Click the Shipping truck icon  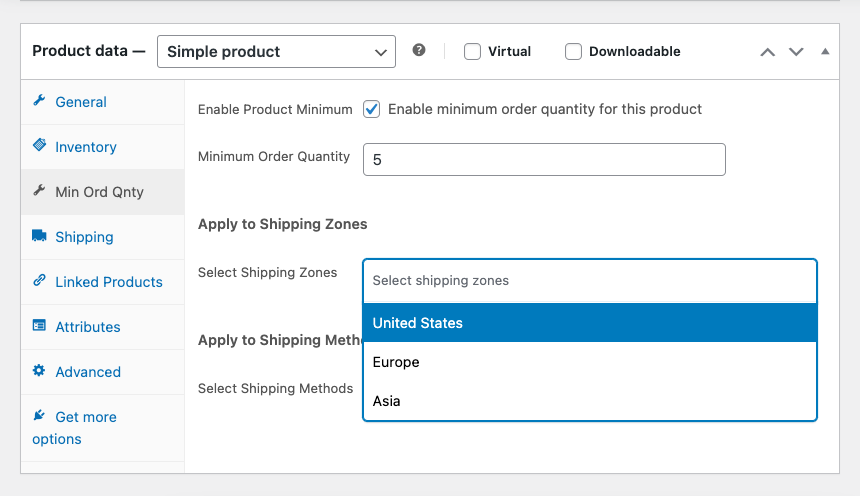click(39, 236)
